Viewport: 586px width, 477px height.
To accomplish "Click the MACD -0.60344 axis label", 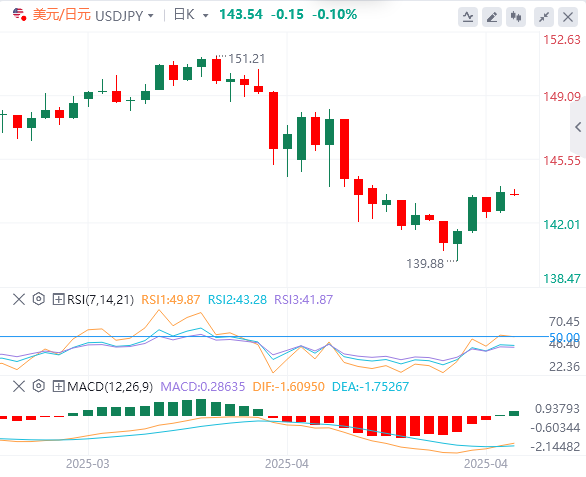I will pyautogui.click(x=555, y=428).
